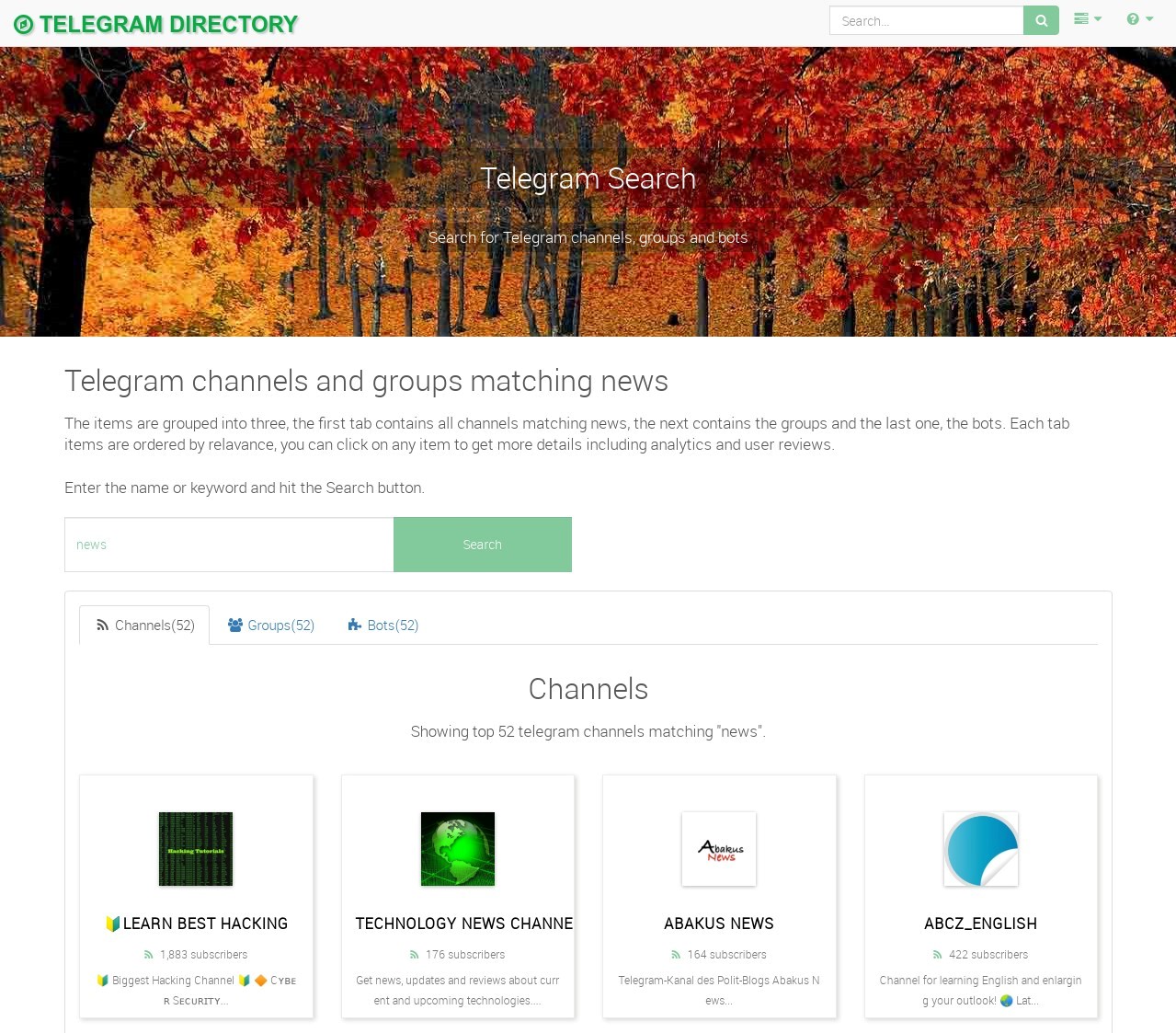Click the magnifier search button in navbar

[x=1041, y=20]
